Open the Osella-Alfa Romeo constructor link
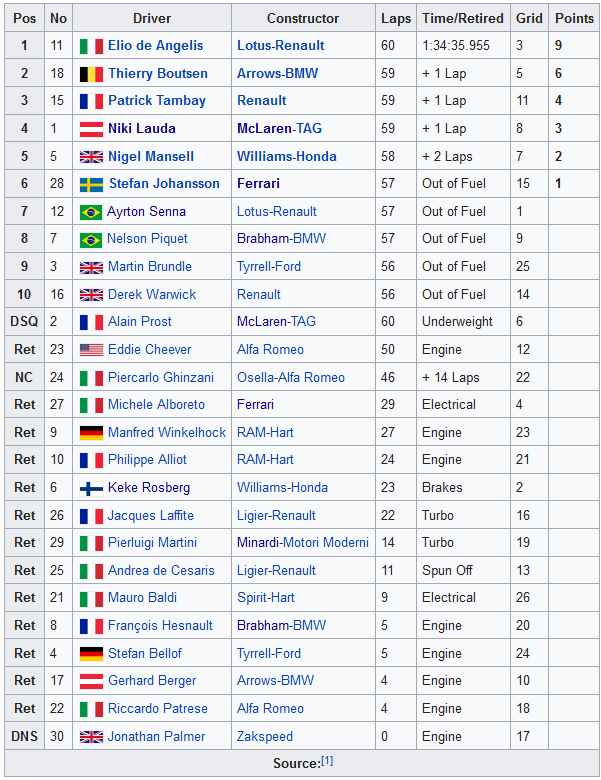Image resolution: width=601 pixels, height=780 pixels. (x=291, y=377)
